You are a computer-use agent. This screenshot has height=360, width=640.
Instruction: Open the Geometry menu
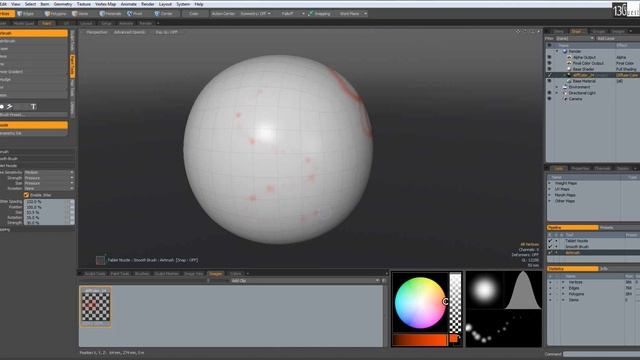63,4
